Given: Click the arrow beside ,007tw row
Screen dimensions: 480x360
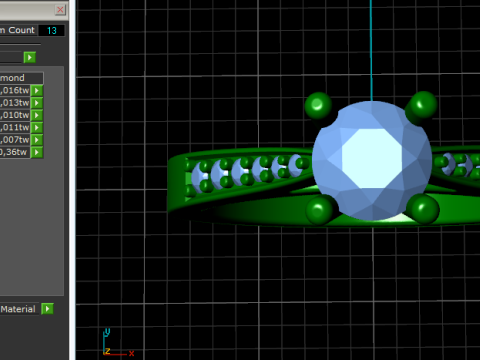Looking at the screenshot, I should tap(37, 140).
